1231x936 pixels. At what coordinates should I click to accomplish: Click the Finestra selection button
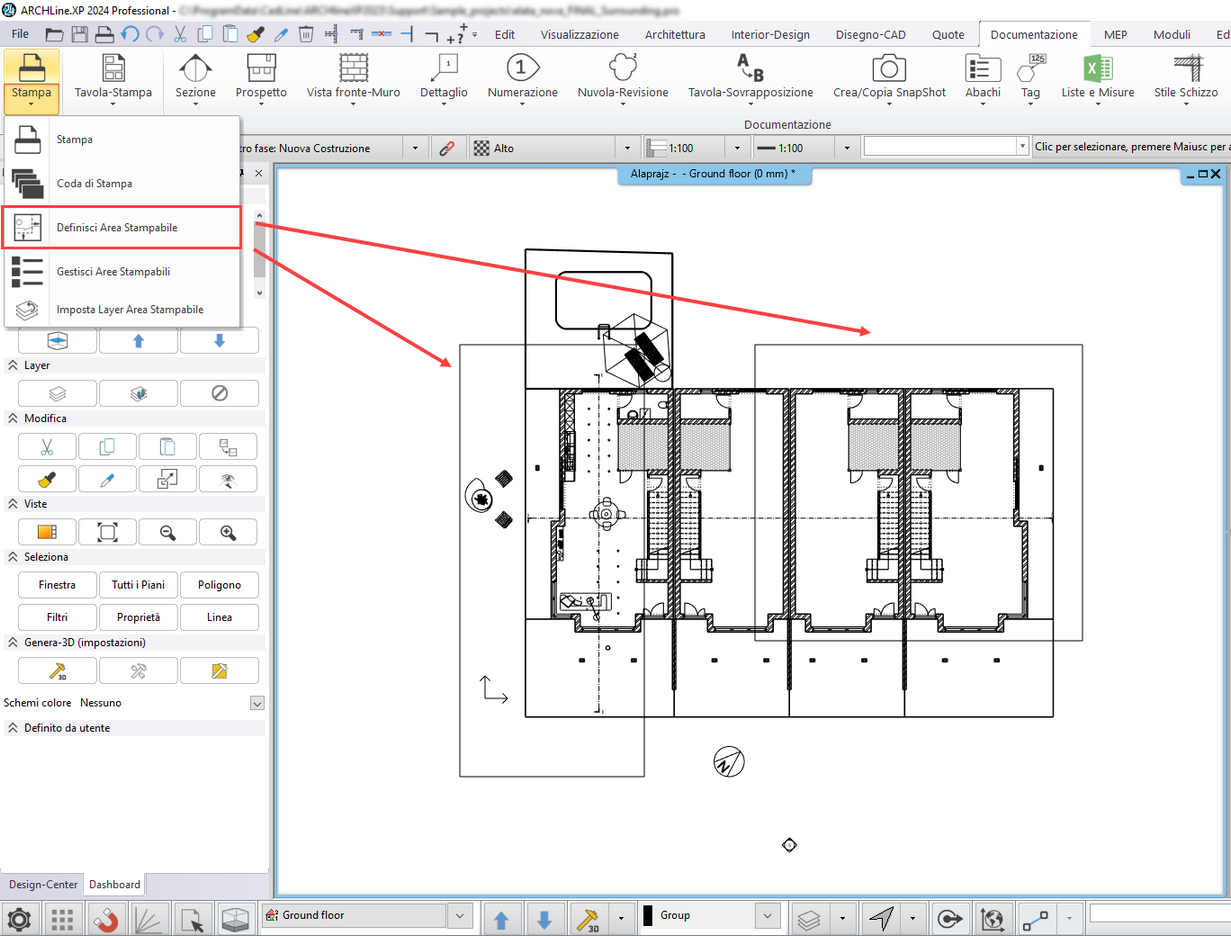point(57,585)
